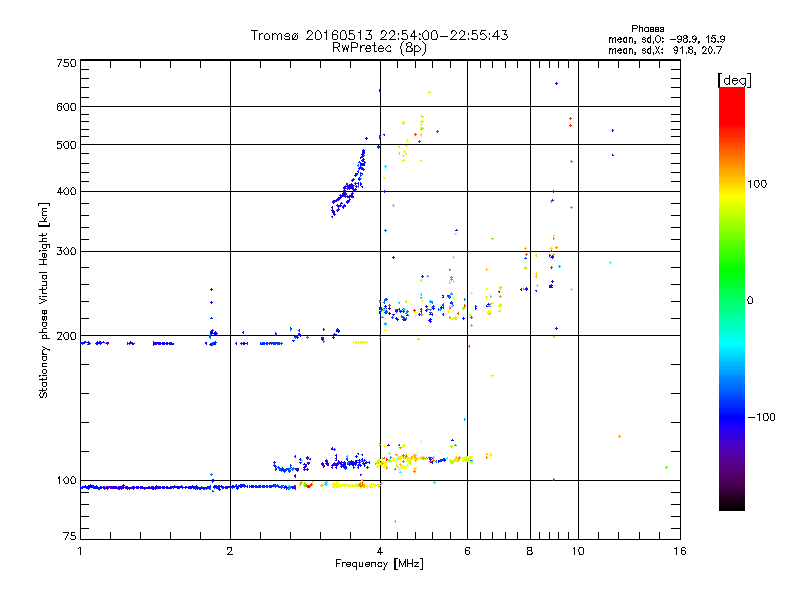Click the y-axis tick label '75'
Screen dimensions: 800x600
pos(70,536)
